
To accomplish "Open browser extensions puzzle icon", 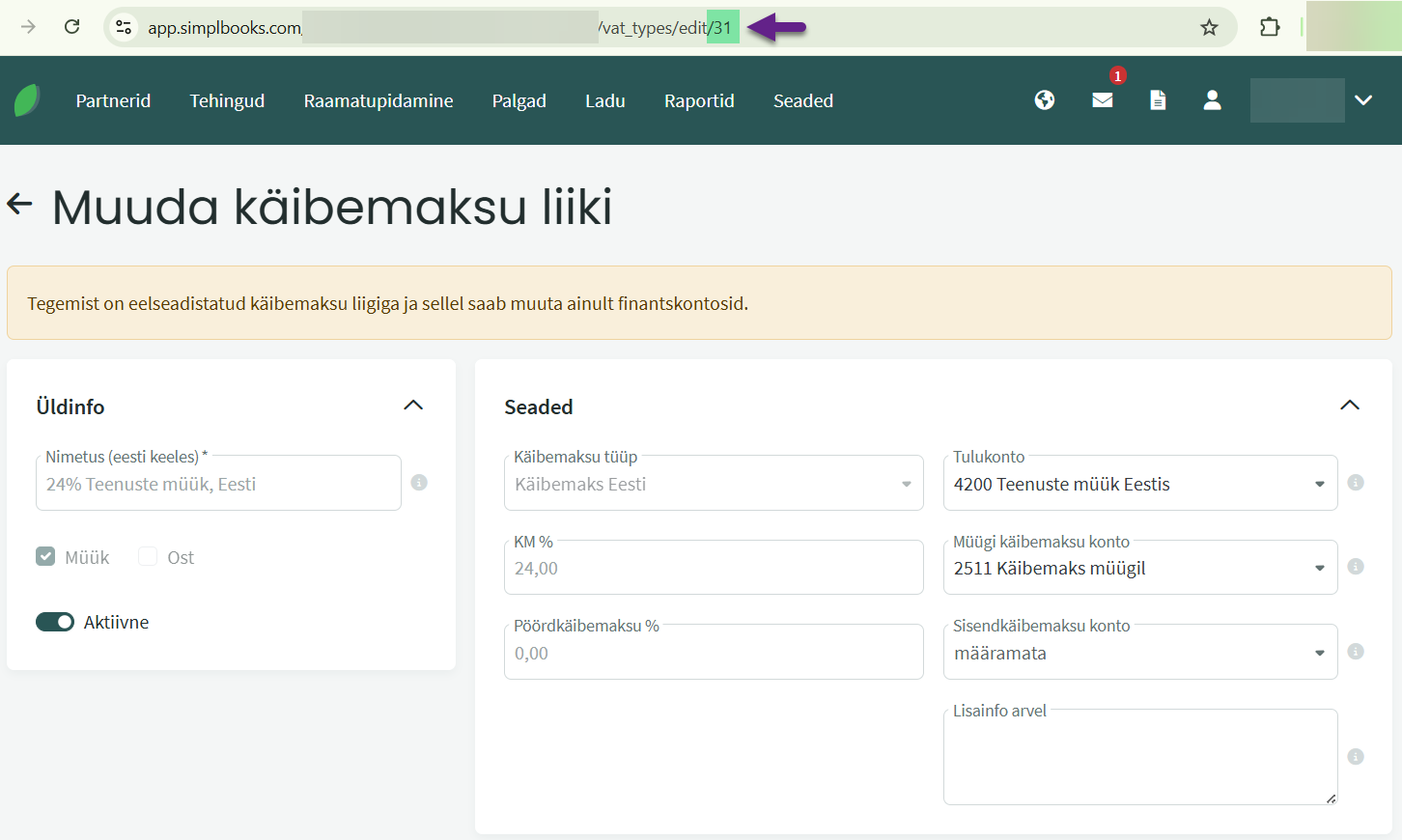I will (1270, 27).
